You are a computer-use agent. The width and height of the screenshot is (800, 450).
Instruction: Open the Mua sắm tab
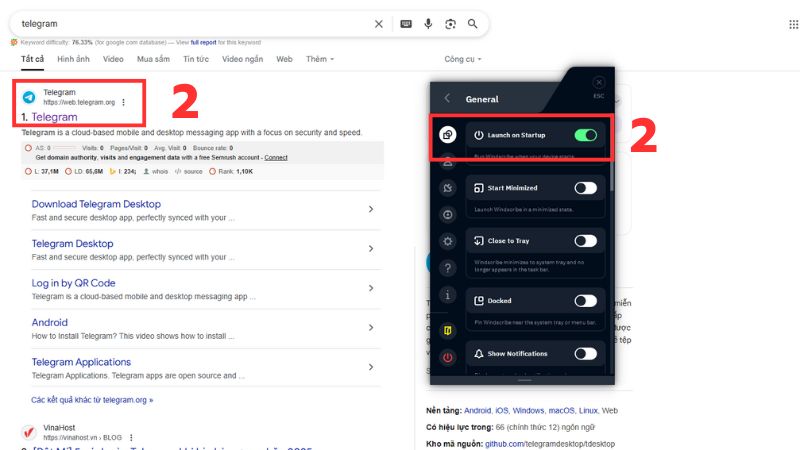(x=153, y=59)
